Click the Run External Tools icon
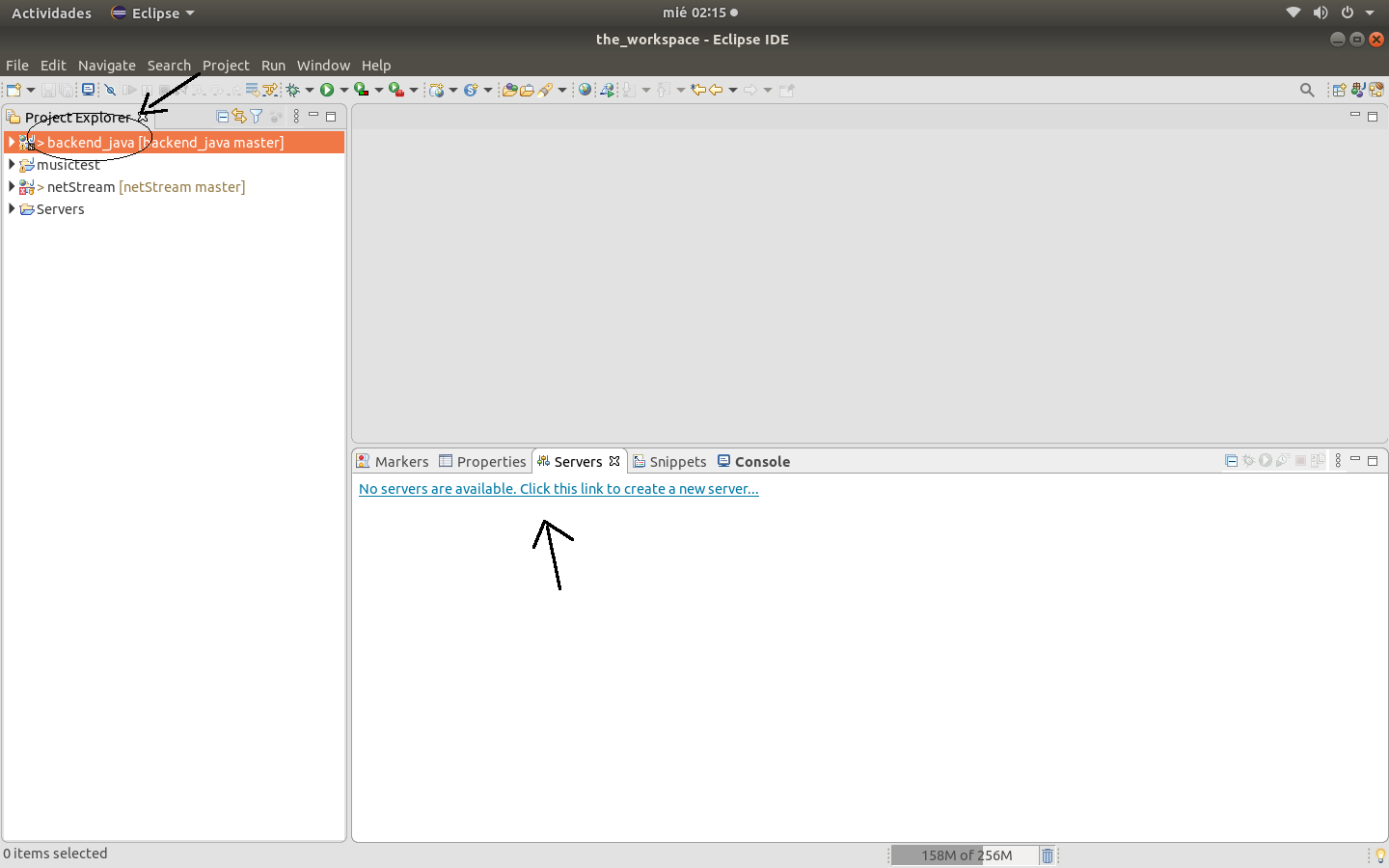 [396, 90]
